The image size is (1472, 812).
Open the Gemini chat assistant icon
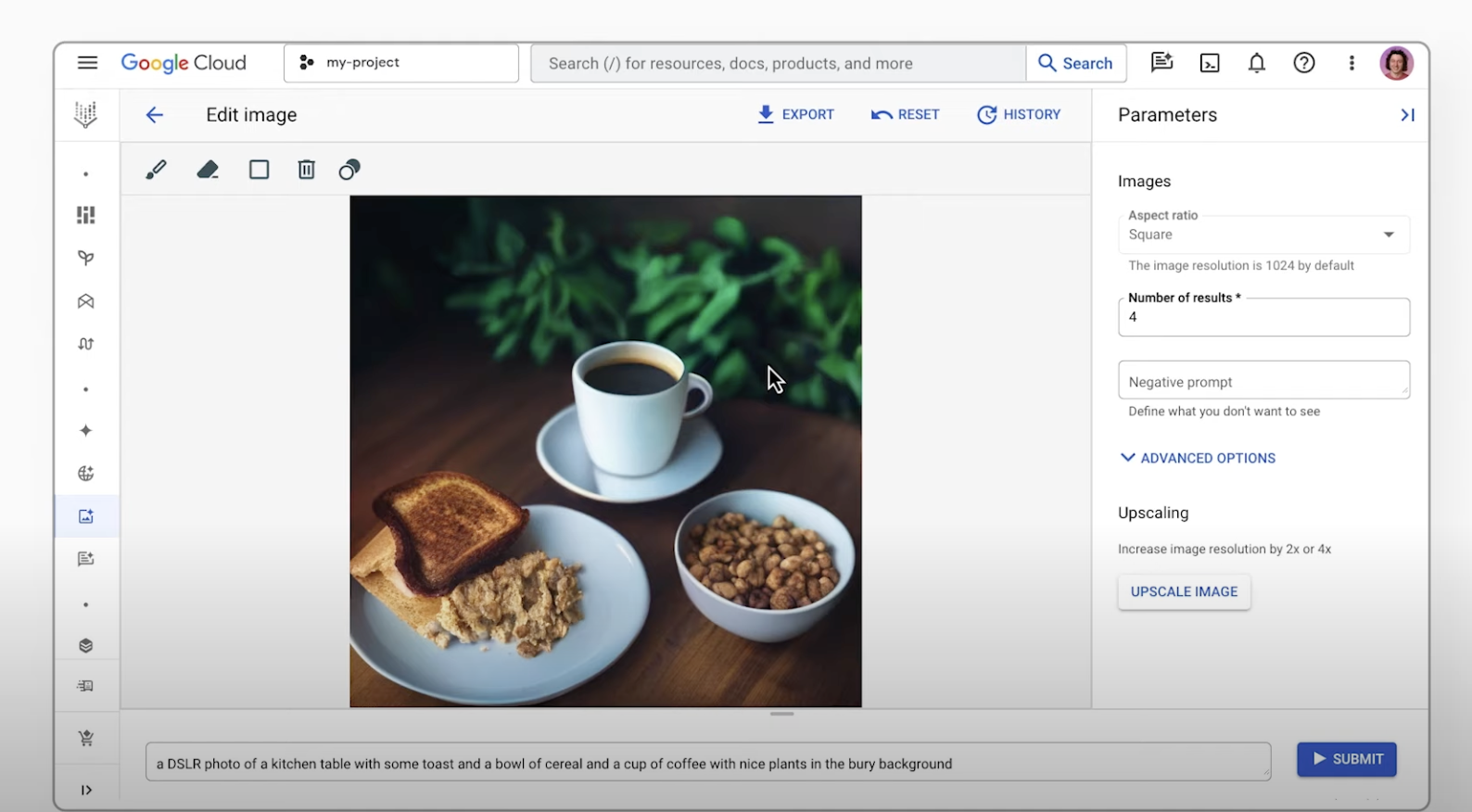click(x=1161, y=63)
